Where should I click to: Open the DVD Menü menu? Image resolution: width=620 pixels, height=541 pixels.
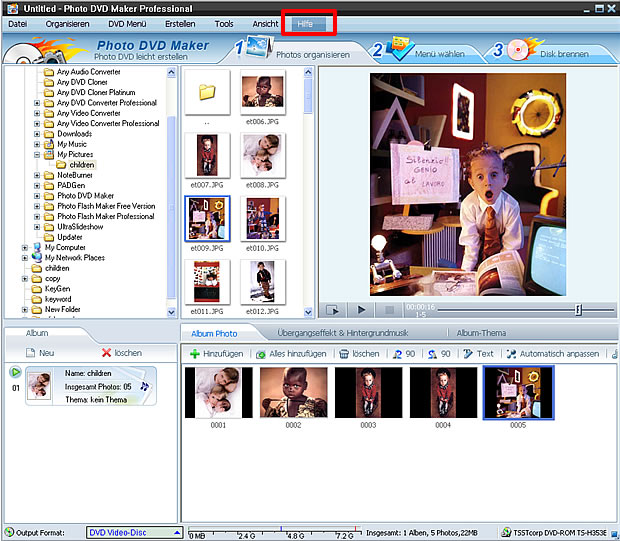click(x=127, y=24)
